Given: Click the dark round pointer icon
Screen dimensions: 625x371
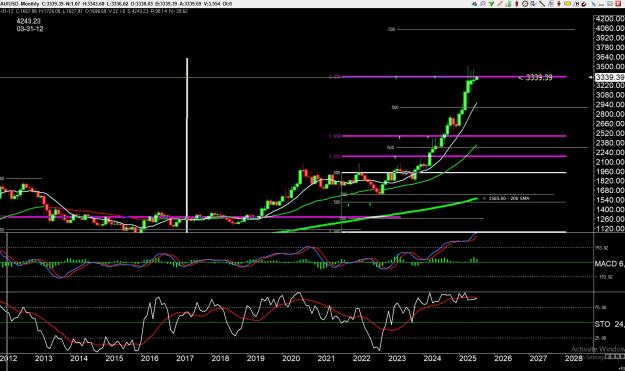Looking at the screenshot, I should pyautogui.click(x=584, y=4).
